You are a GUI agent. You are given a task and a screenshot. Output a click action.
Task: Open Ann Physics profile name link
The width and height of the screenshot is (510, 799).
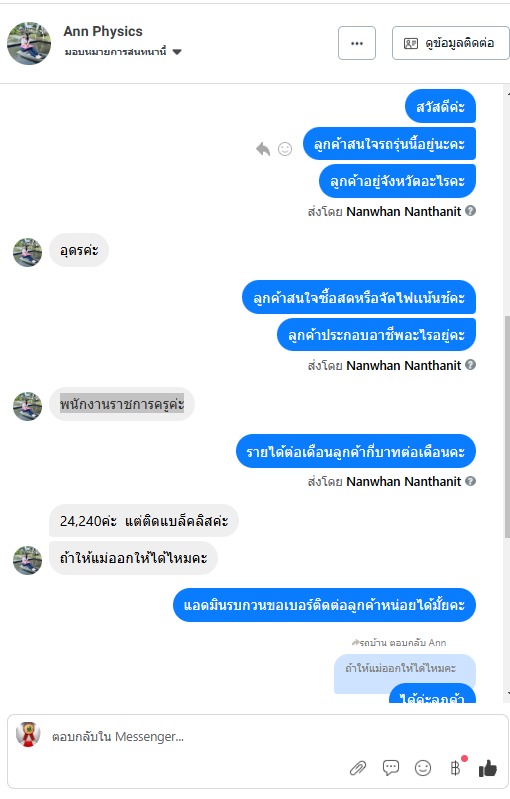pos(103,31)
